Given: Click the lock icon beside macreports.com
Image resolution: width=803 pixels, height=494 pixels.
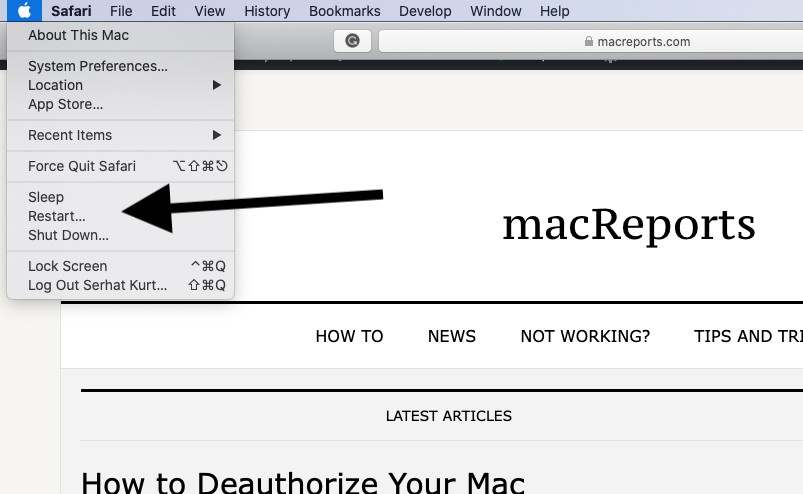Looking at the screenshot, I should (589, 41).
